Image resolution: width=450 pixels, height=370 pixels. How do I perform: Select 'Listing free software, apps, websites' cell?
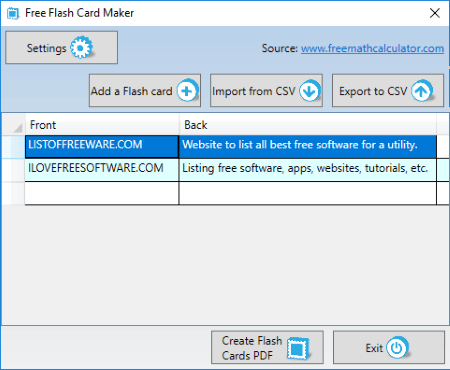click(x=308, y=170)
